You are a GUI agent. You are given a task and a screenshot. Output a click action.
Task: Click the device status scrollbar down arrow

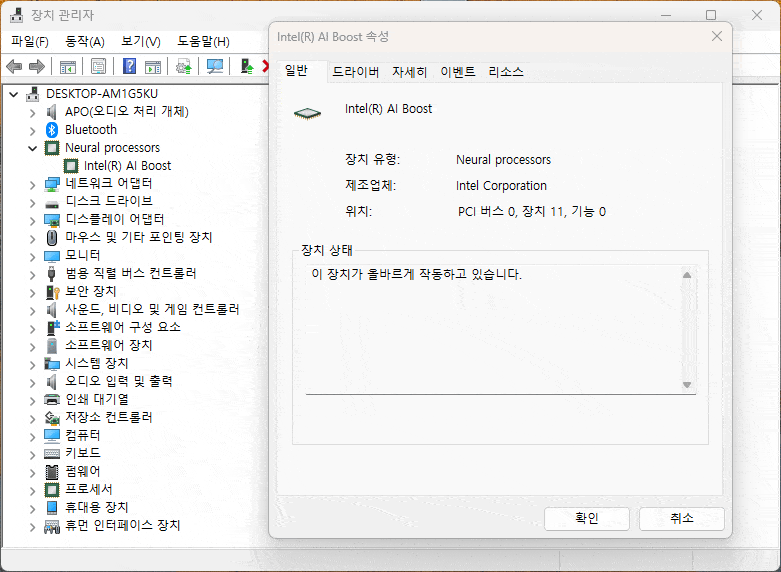coord(687,385)
